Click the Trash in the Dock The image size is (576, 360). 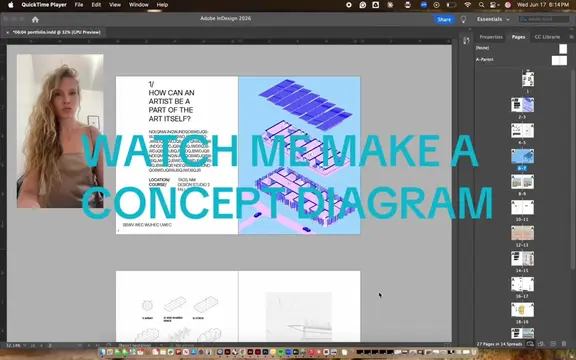click(x=473, y=353)
